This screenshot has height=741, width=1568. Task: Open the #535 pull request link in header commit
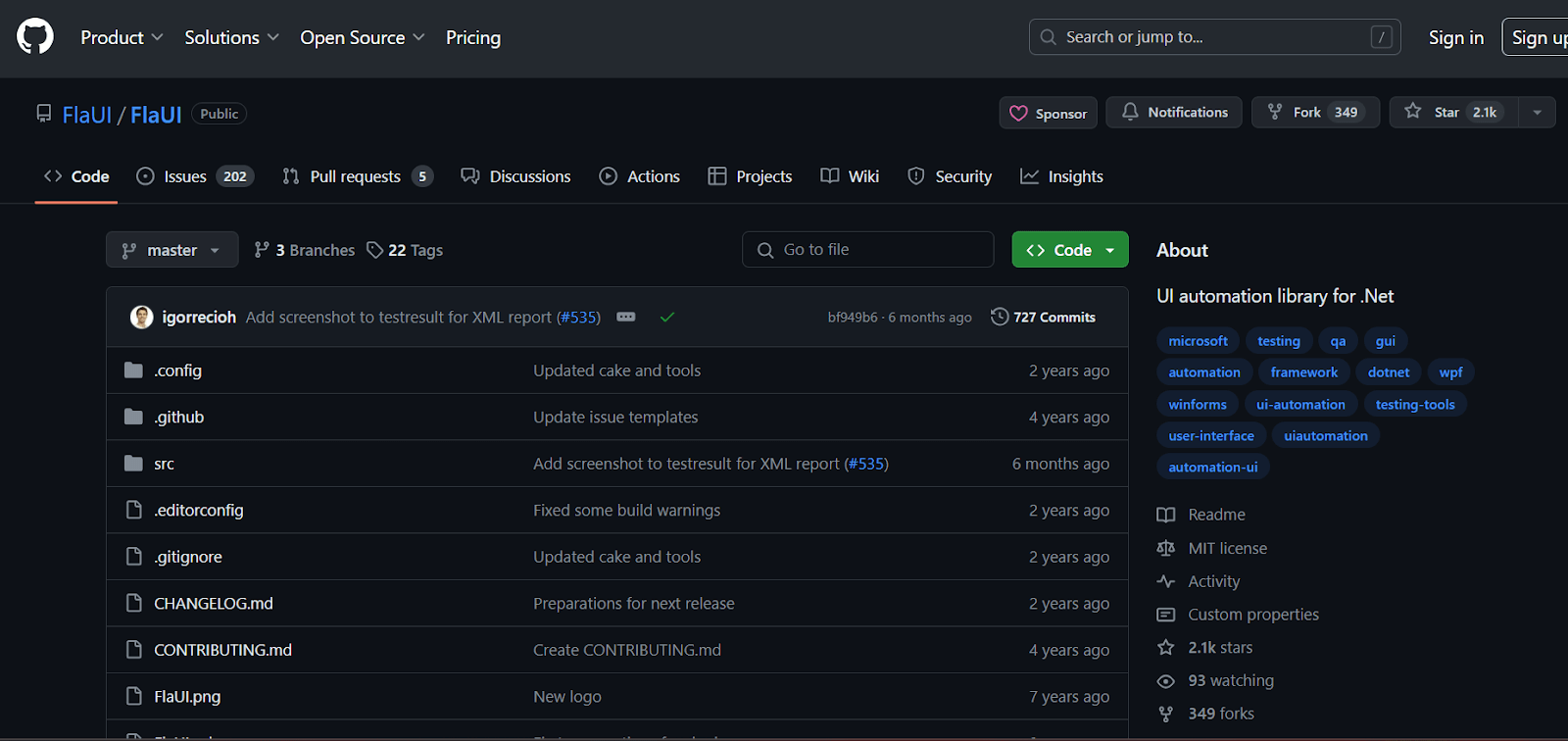[x=578, y=317]
